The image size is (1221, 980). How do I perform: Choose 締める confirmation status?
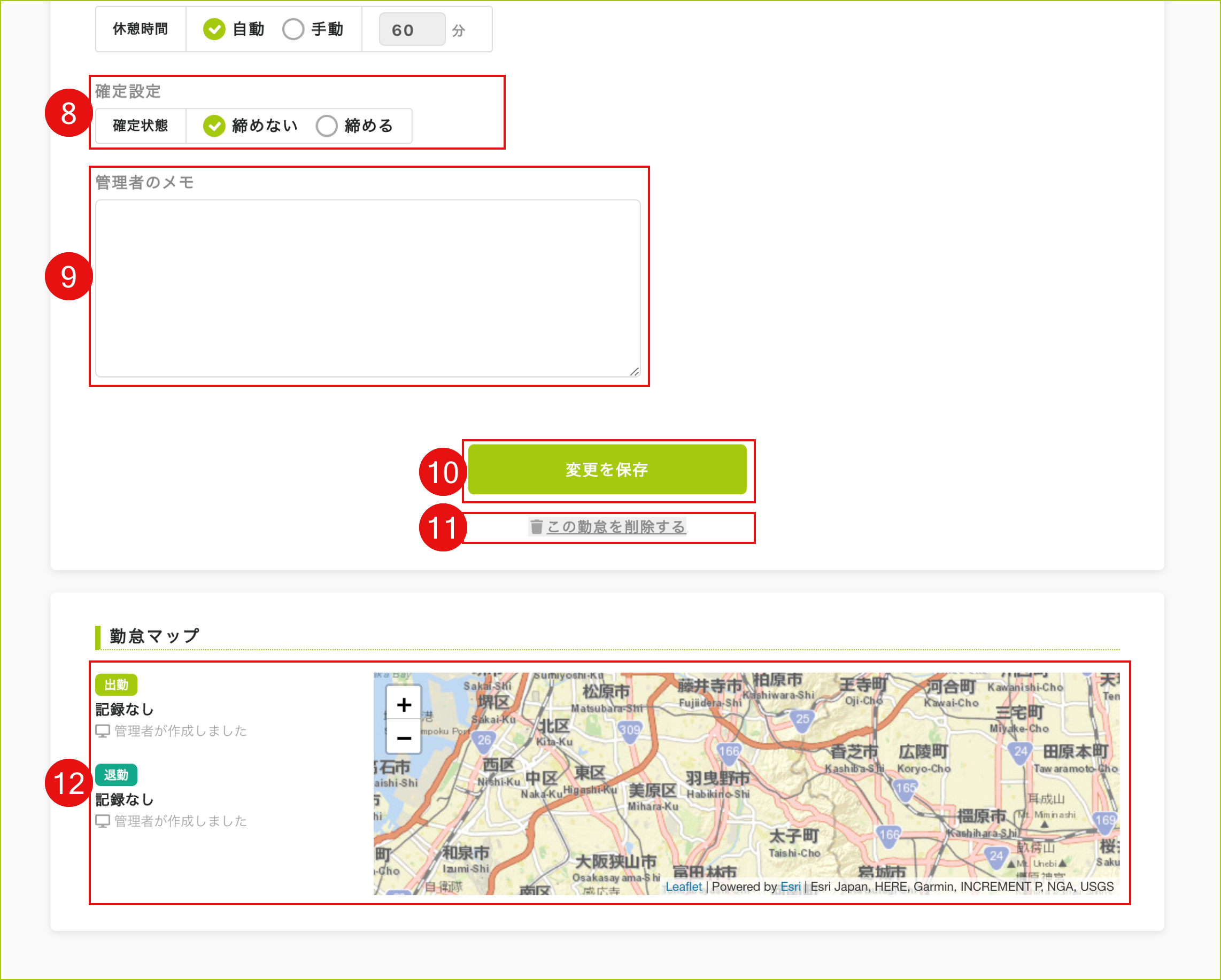click(x=326, y=126)
